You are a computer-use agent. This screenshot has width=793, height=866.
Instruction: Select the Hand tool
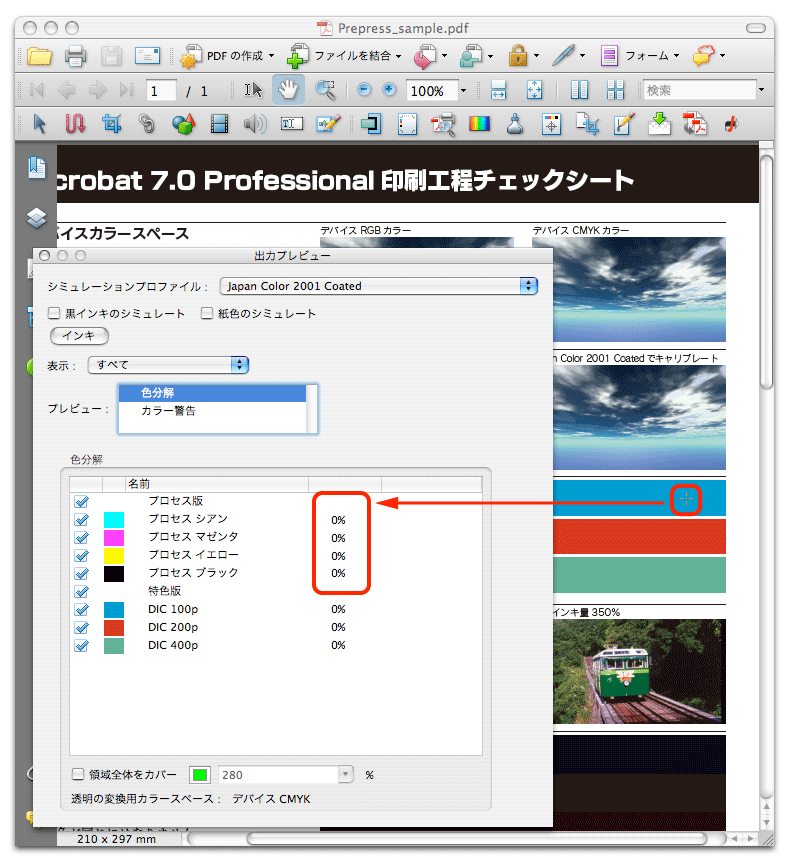288,89
